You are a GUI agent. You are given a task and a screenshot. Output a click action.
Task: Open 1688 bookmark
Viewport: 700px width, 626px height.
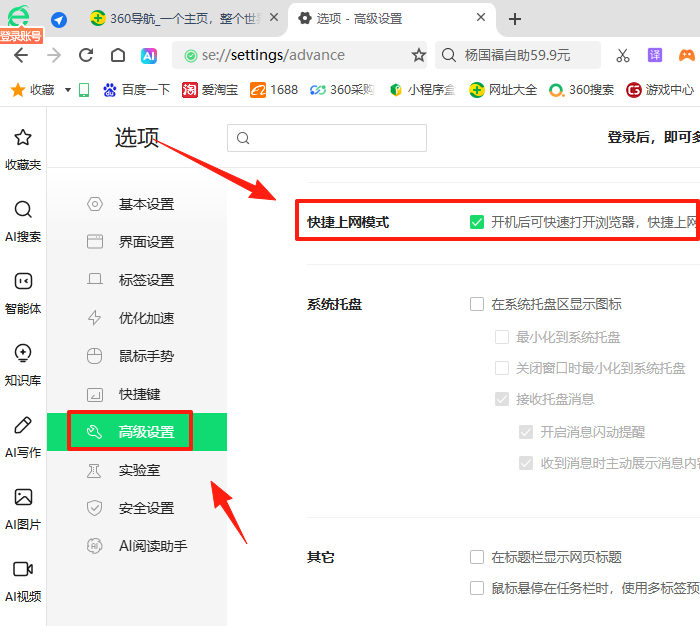pyautogui.click(x=274, y=90)
